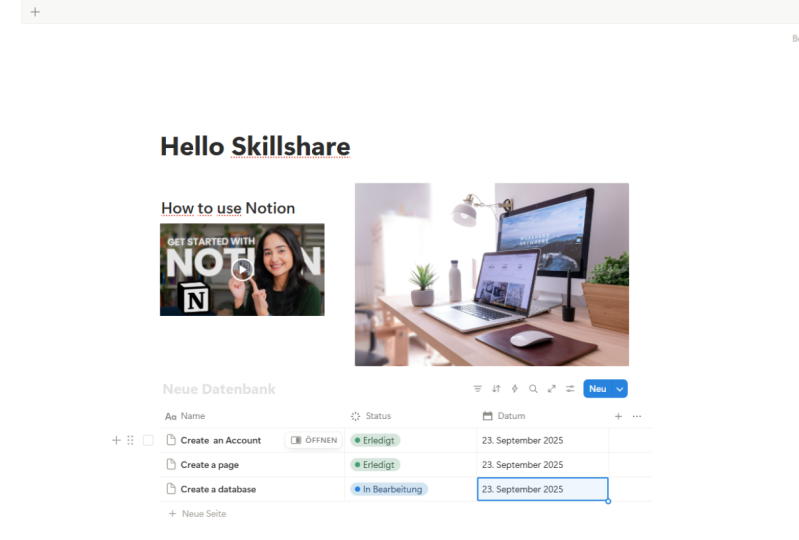799x540 pixels.
Task: Open the automations lightning icon
Action: 515,389
